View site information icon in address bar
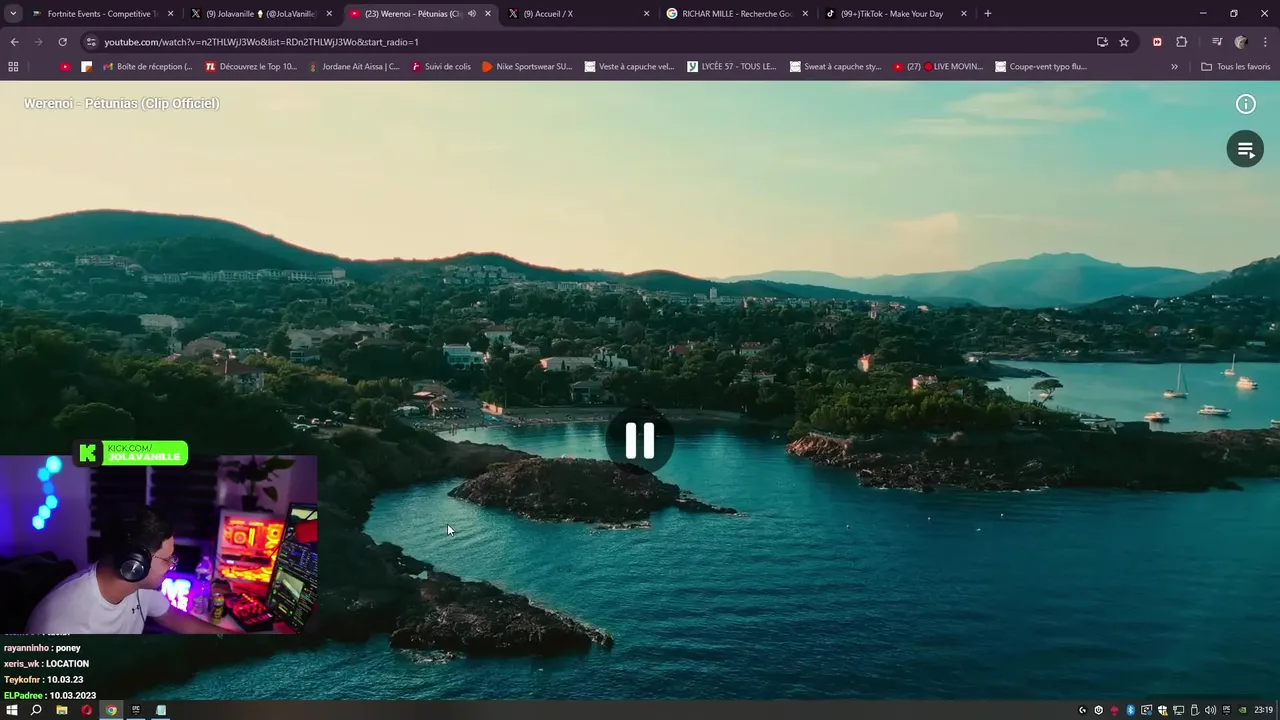This screenshot has height=720, width=1280. [91, 42]
